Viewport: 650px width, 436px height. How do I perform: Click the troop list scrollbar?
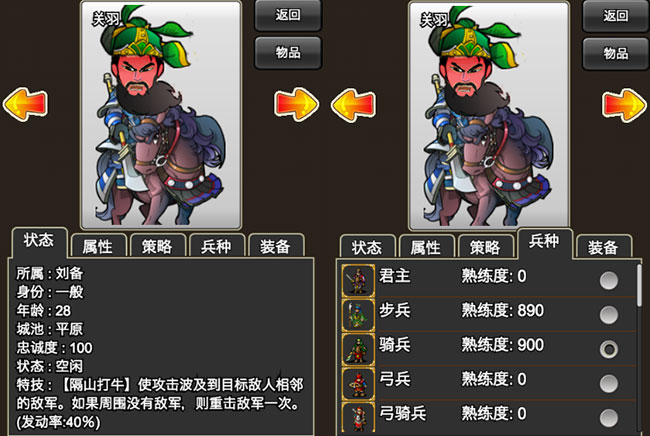639,286
